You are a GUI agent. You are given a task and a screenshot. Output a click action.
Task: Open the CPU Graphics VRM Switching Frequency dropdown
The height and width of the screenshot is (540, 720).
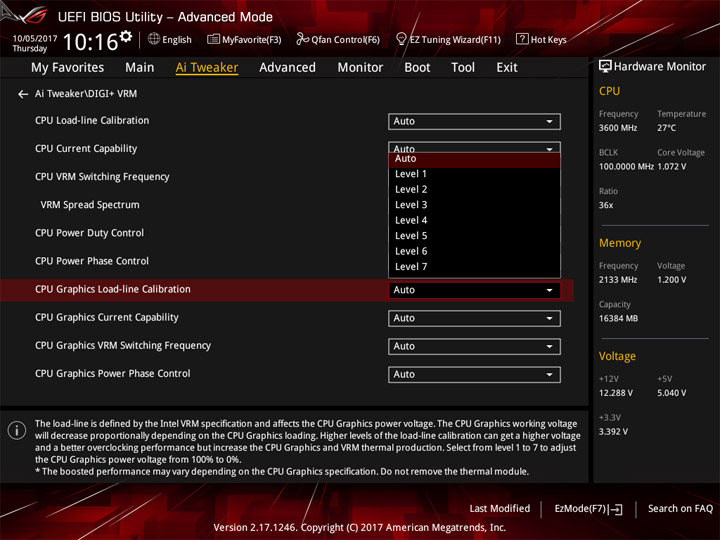coord(474,346)
